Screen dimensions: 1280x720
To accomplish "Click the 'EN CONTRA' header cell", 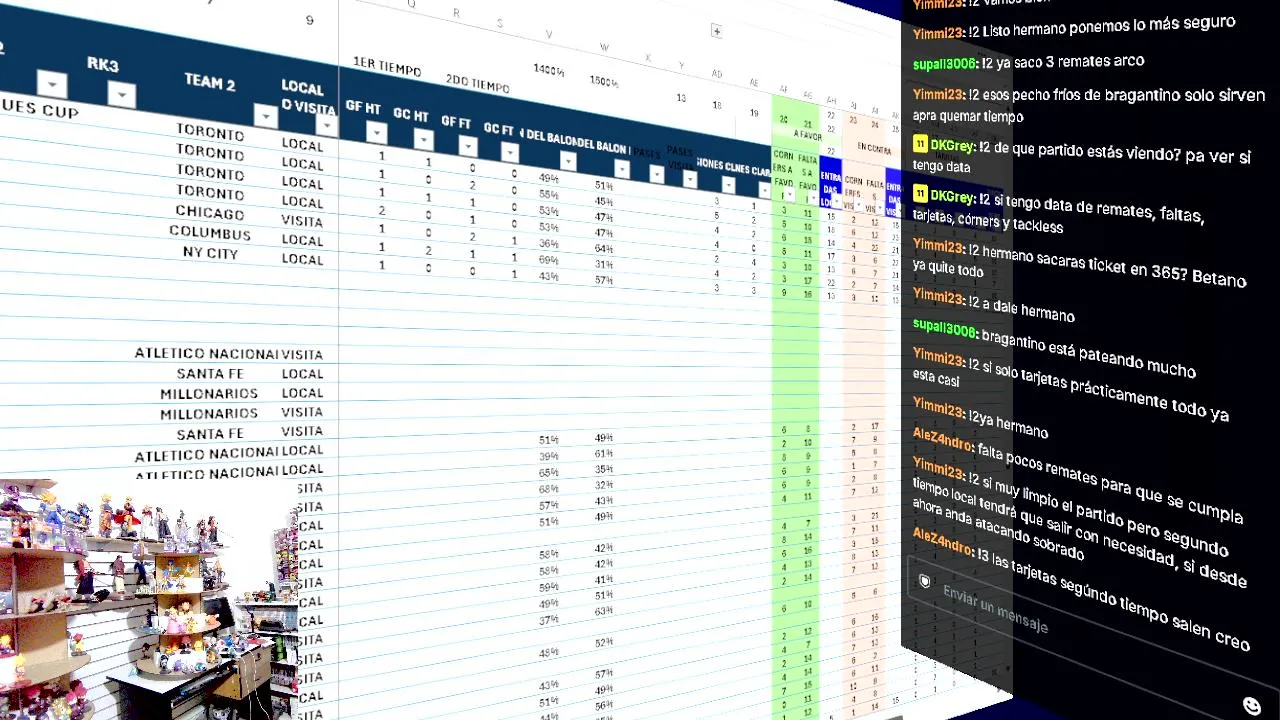I will click(x=873, y=148).
